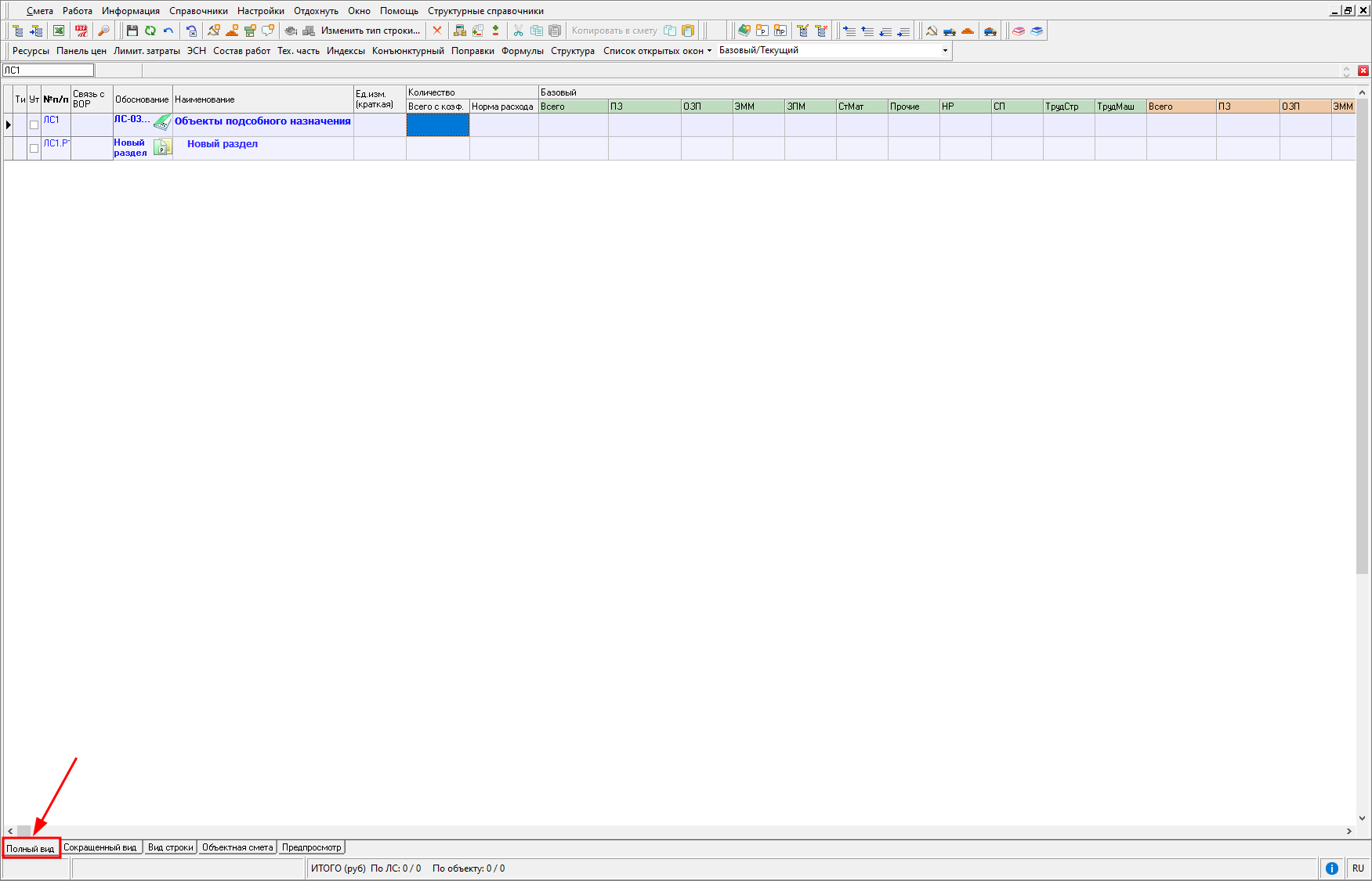Open the Предпросмотр tab
The image size is (1372, 881).
[x=311, y=847]
